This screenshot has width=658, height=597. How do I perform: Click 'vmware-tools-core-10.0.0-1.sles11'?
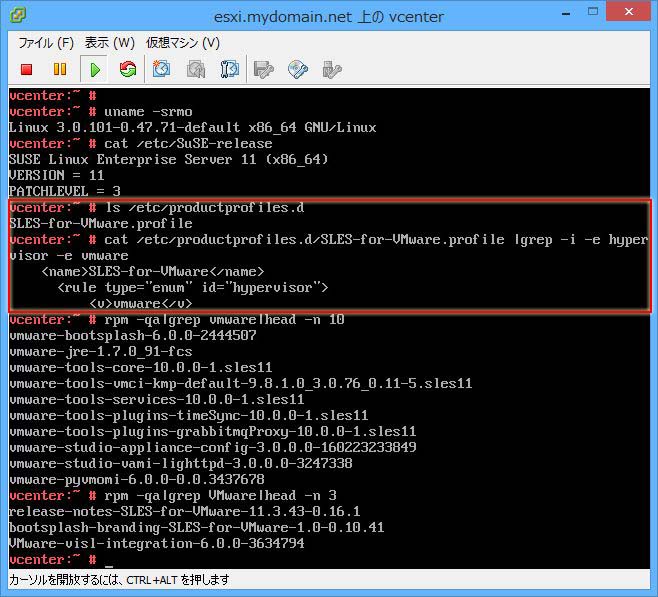(x=141, y=367)
